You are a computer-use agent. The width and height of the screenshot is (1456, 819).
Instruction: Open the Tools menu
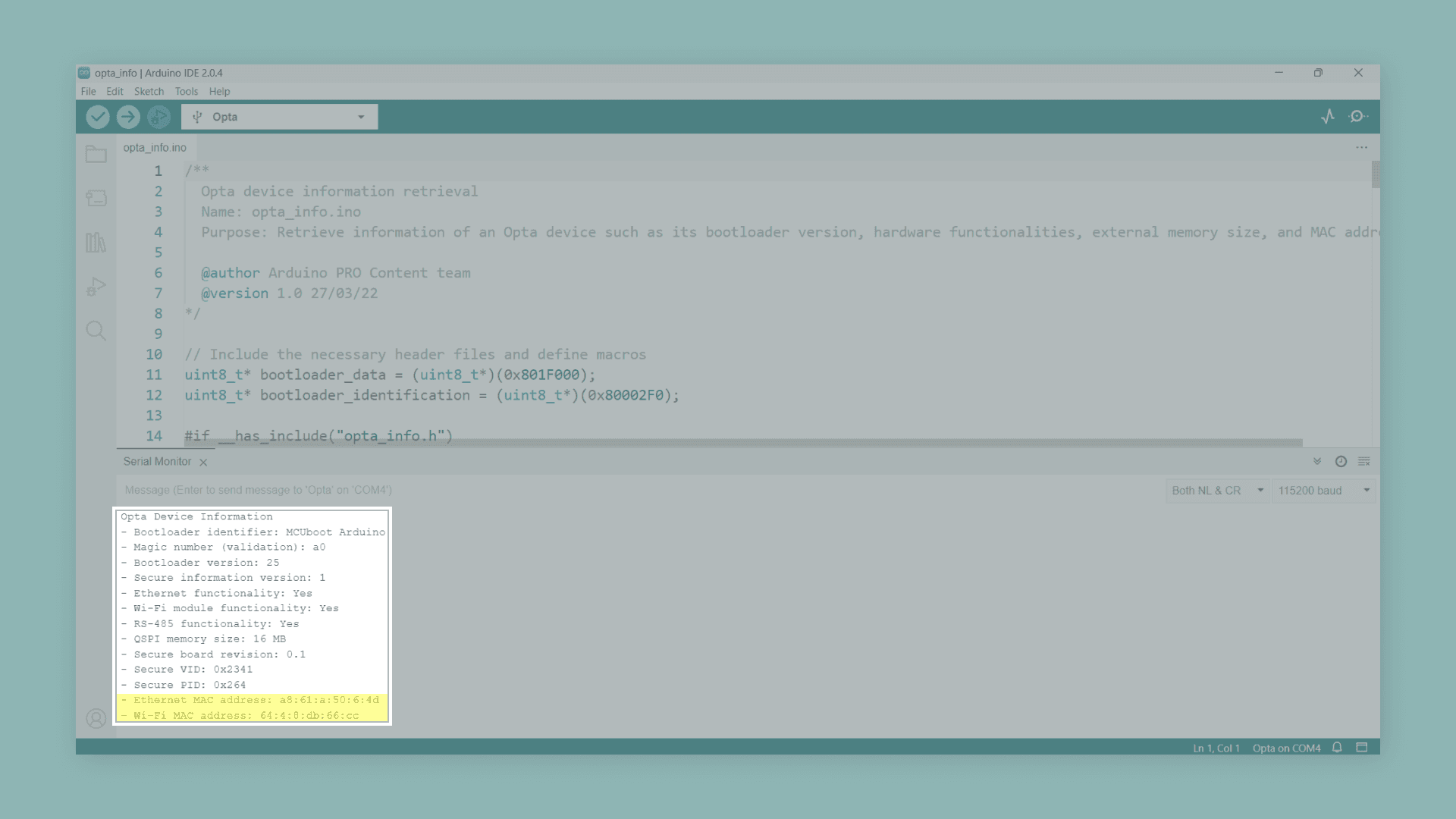(x=186, y=92)
